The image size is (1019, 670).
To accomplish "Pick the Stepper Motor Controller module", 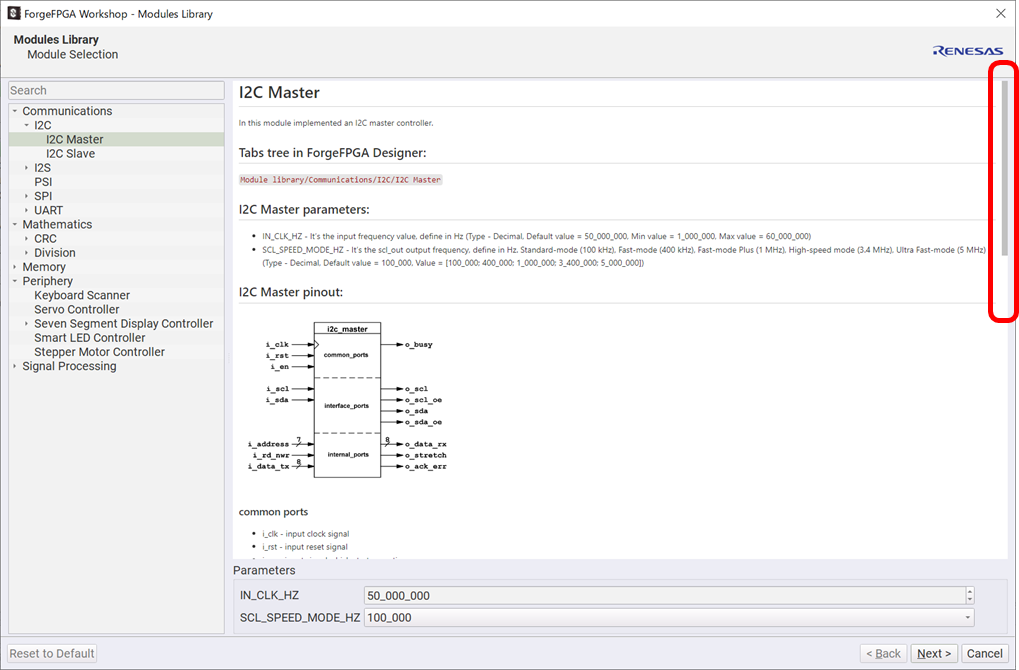I will (x=99, y=352).
